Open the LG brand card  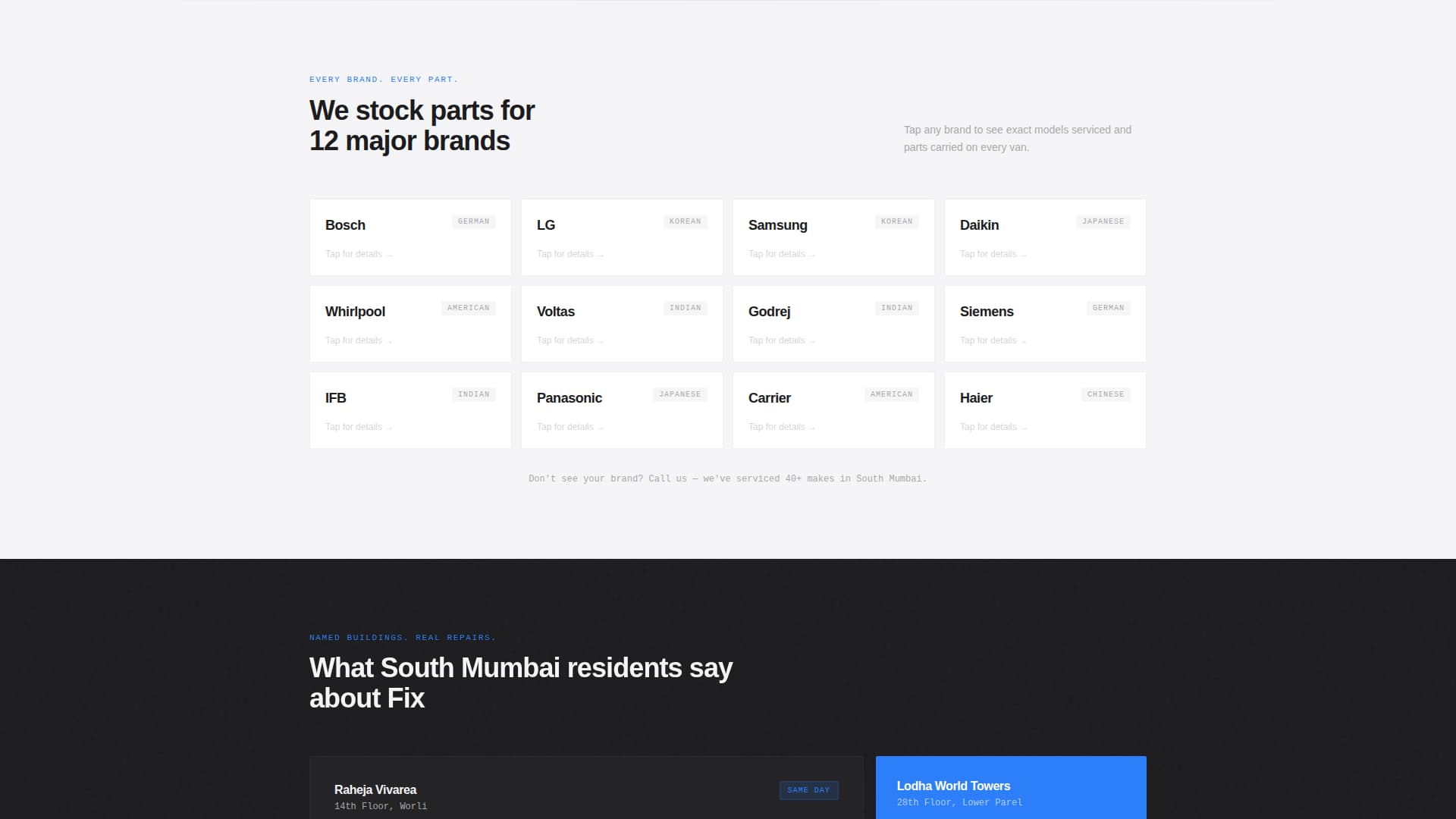[x=622, y=237]
